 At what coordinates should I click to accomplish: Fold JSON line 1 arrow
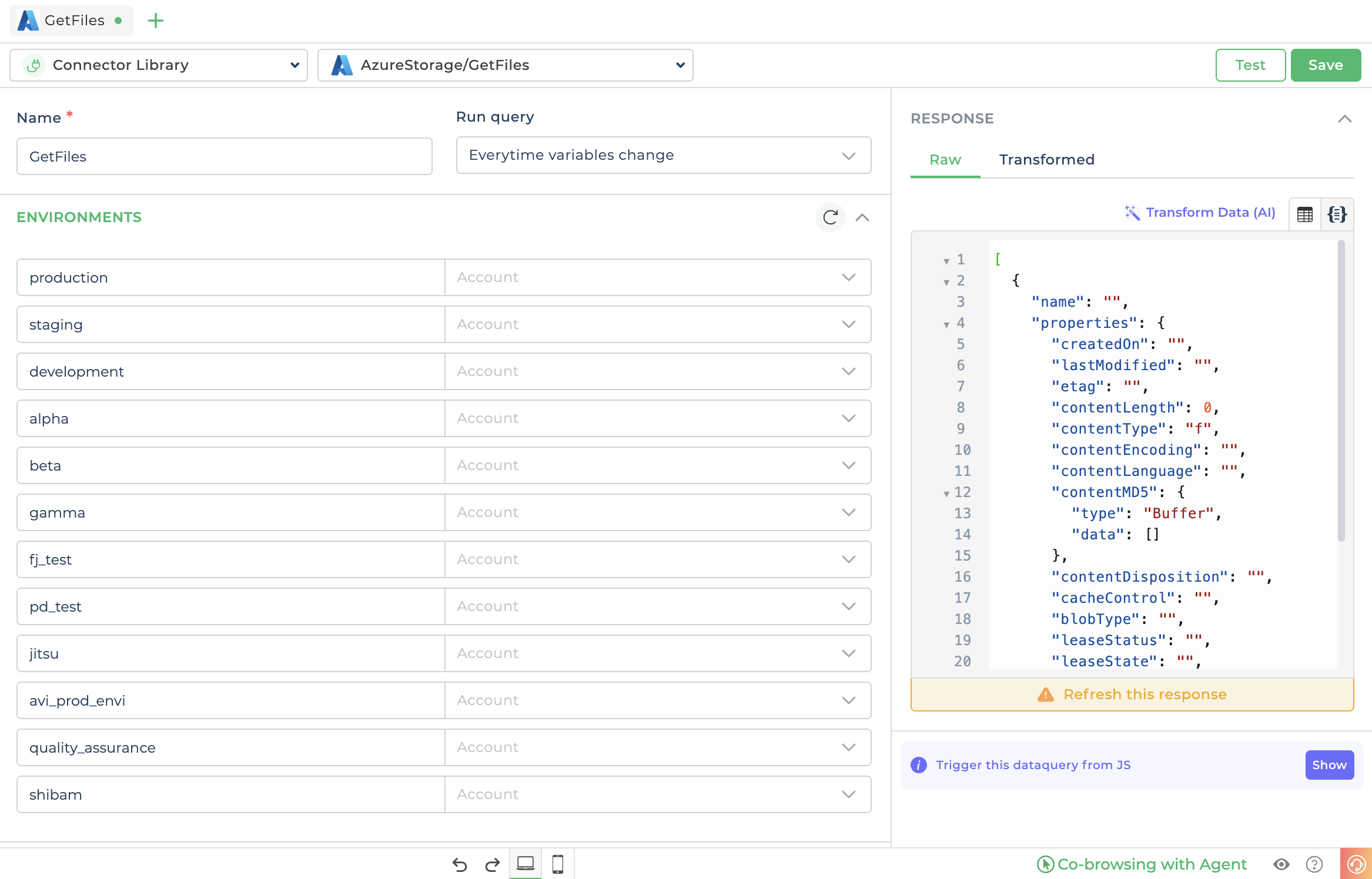click(x=946, y=261)
